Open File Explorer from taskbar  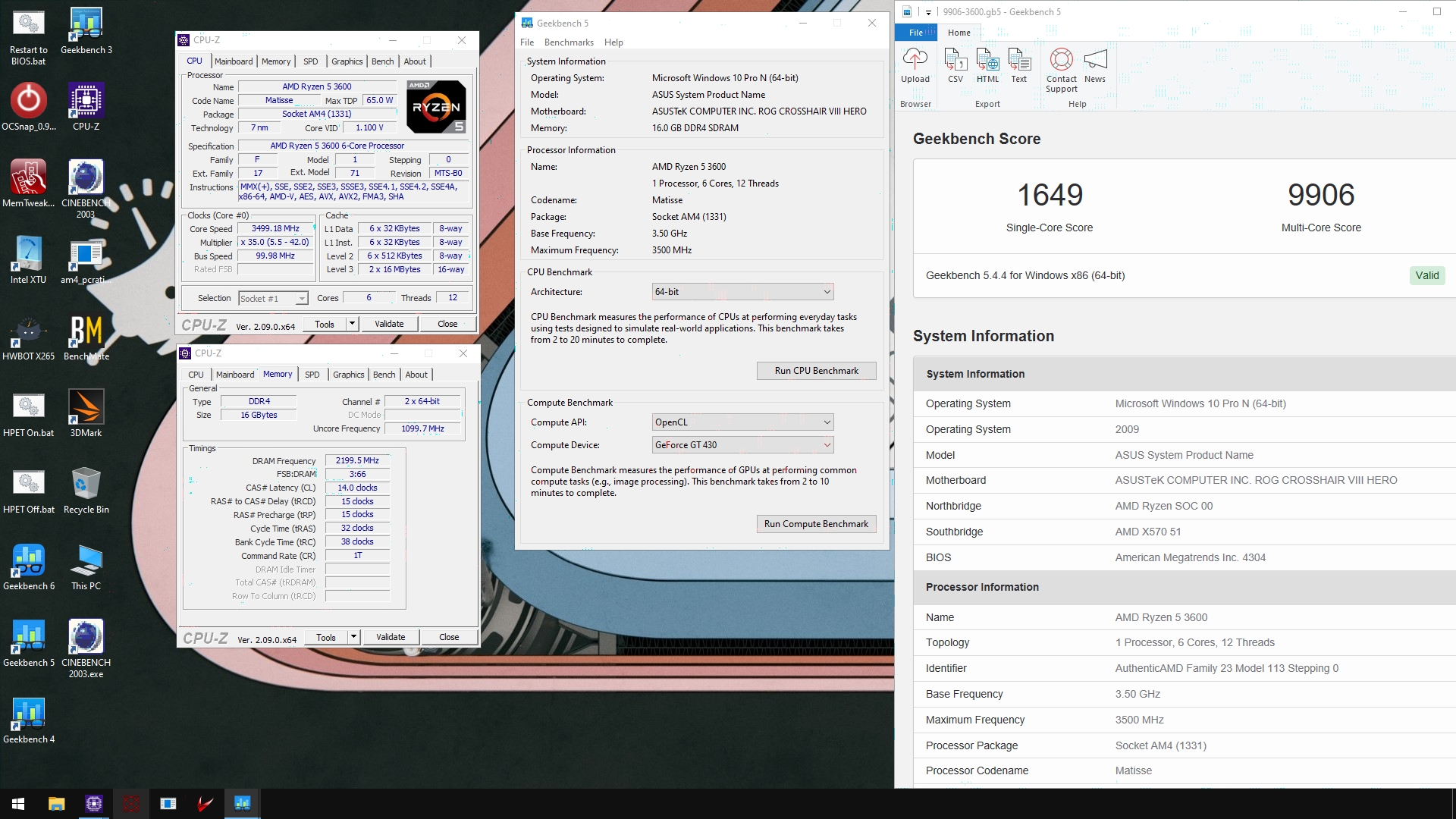coord(56,804)
